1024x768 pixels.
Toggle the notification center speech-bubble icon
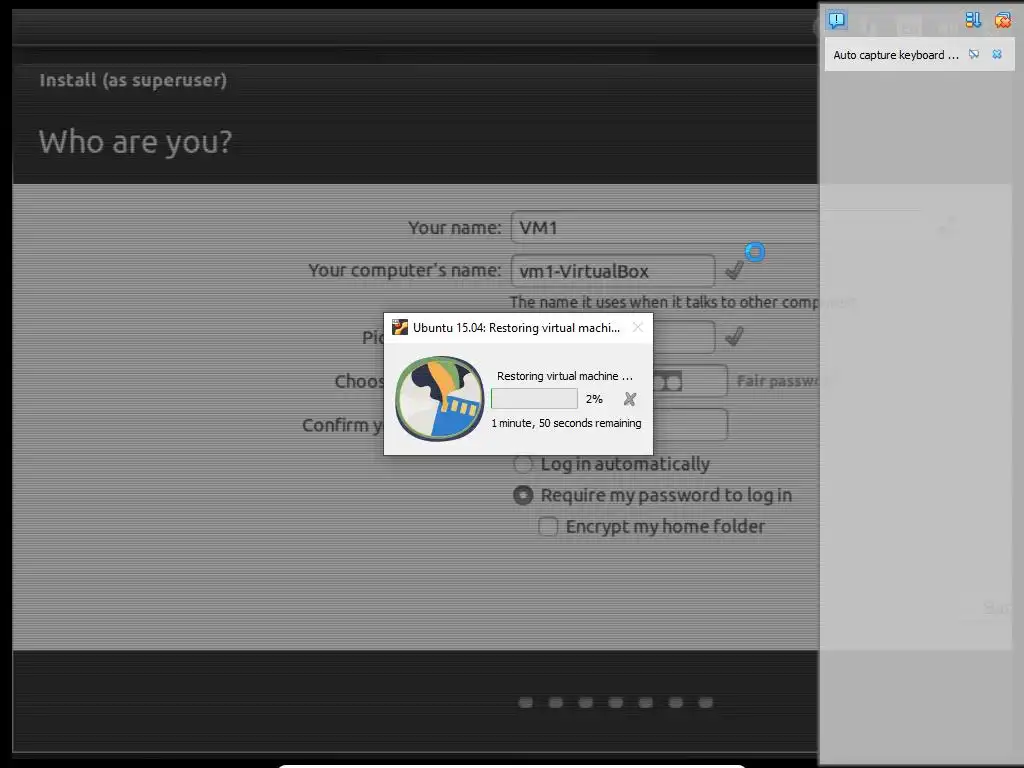pyautogui.click(x=837, y=19)
